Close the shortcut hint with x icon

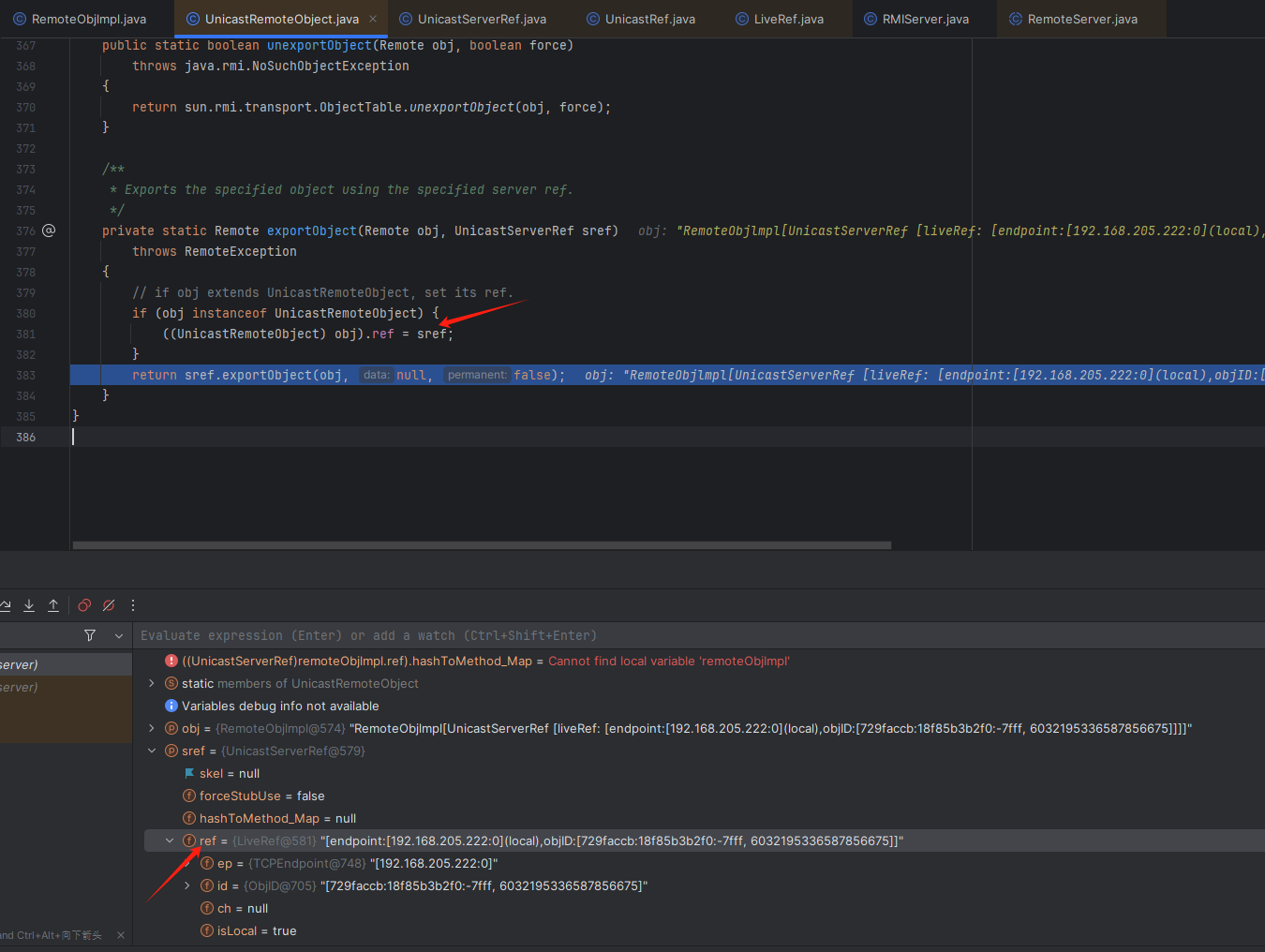[121, 935]
